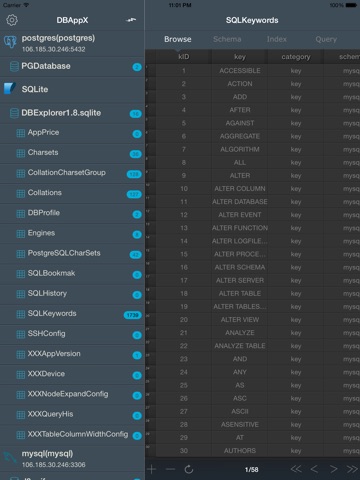Open the PGDatabase node
Image resolution: width=360 pixels, height=480 pixels.
[72, 66]
